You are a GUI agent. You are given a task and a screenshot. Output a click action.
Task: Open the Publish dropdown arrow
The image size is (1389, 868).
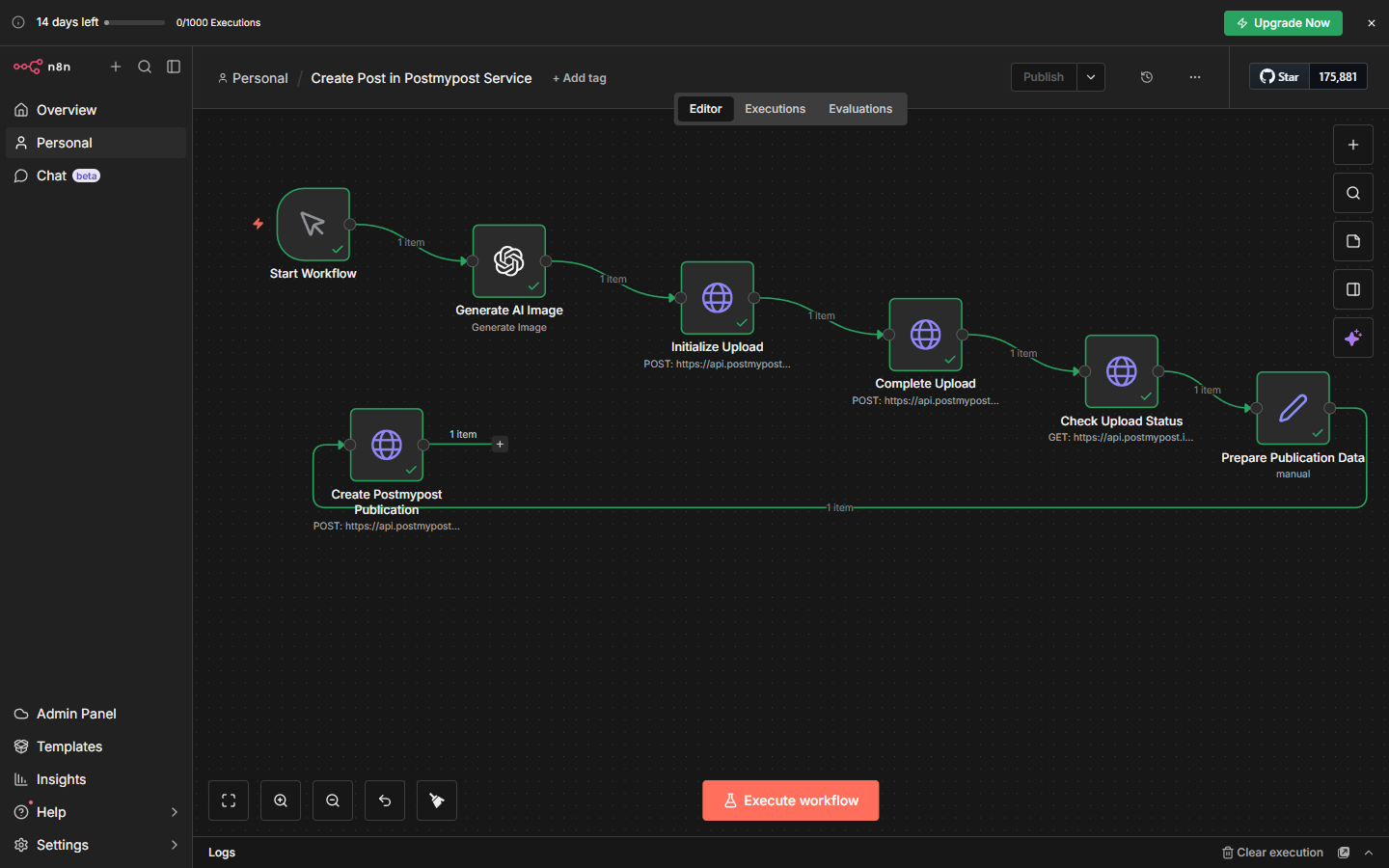click(x=1091, y=77)
